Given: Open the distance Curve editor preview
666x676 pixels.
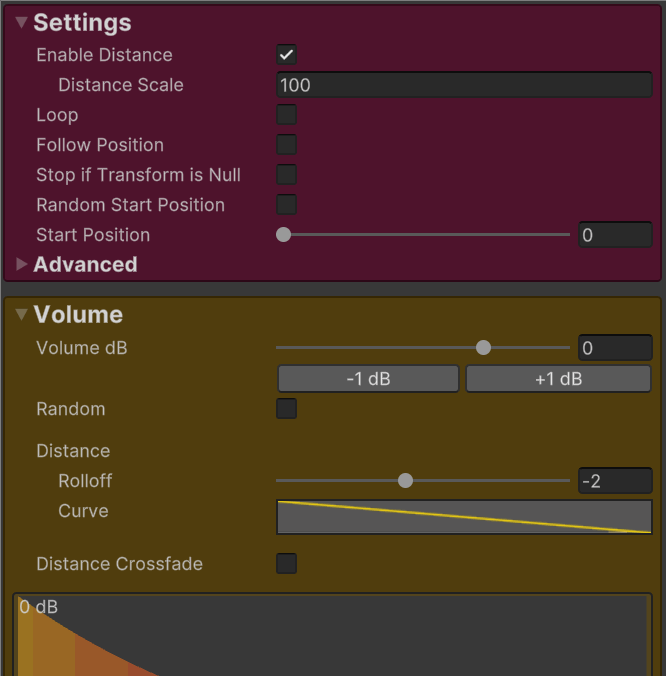Looking at the screenshot, I should (464, 517).
